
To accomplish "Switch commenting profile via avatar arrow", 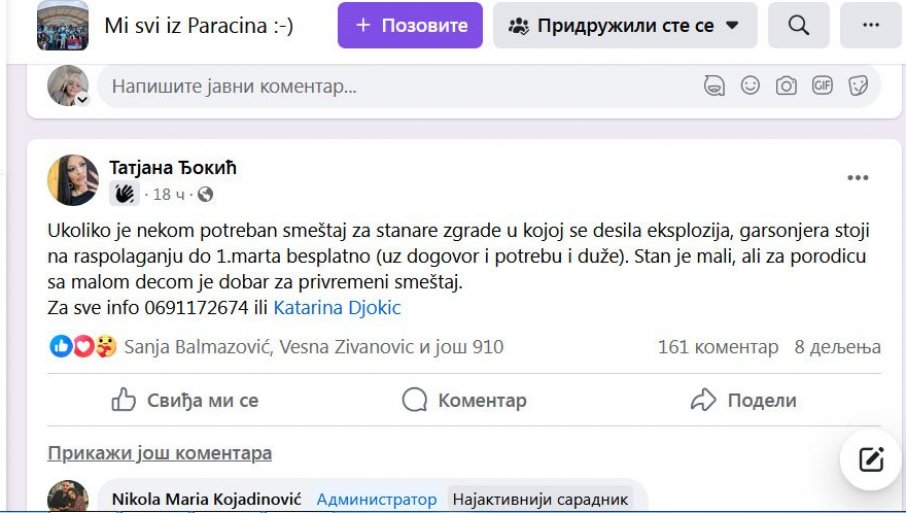I will (x=82, y=100).
